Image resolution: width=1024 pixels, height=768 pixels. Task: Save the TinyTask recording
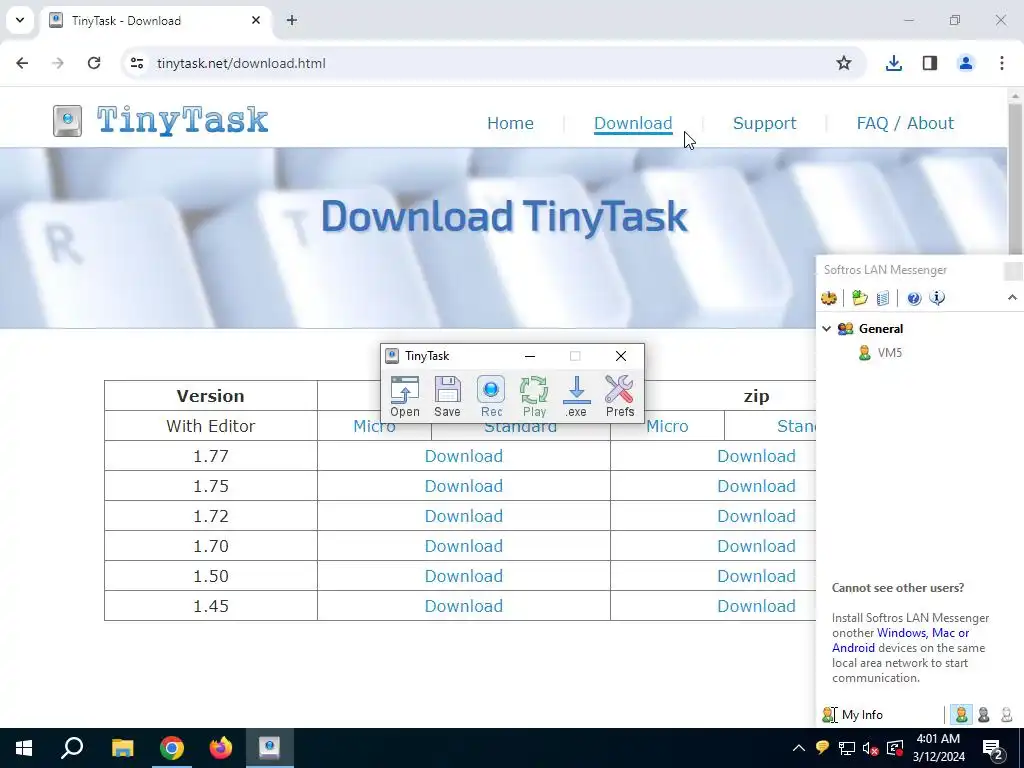[447, 396]
